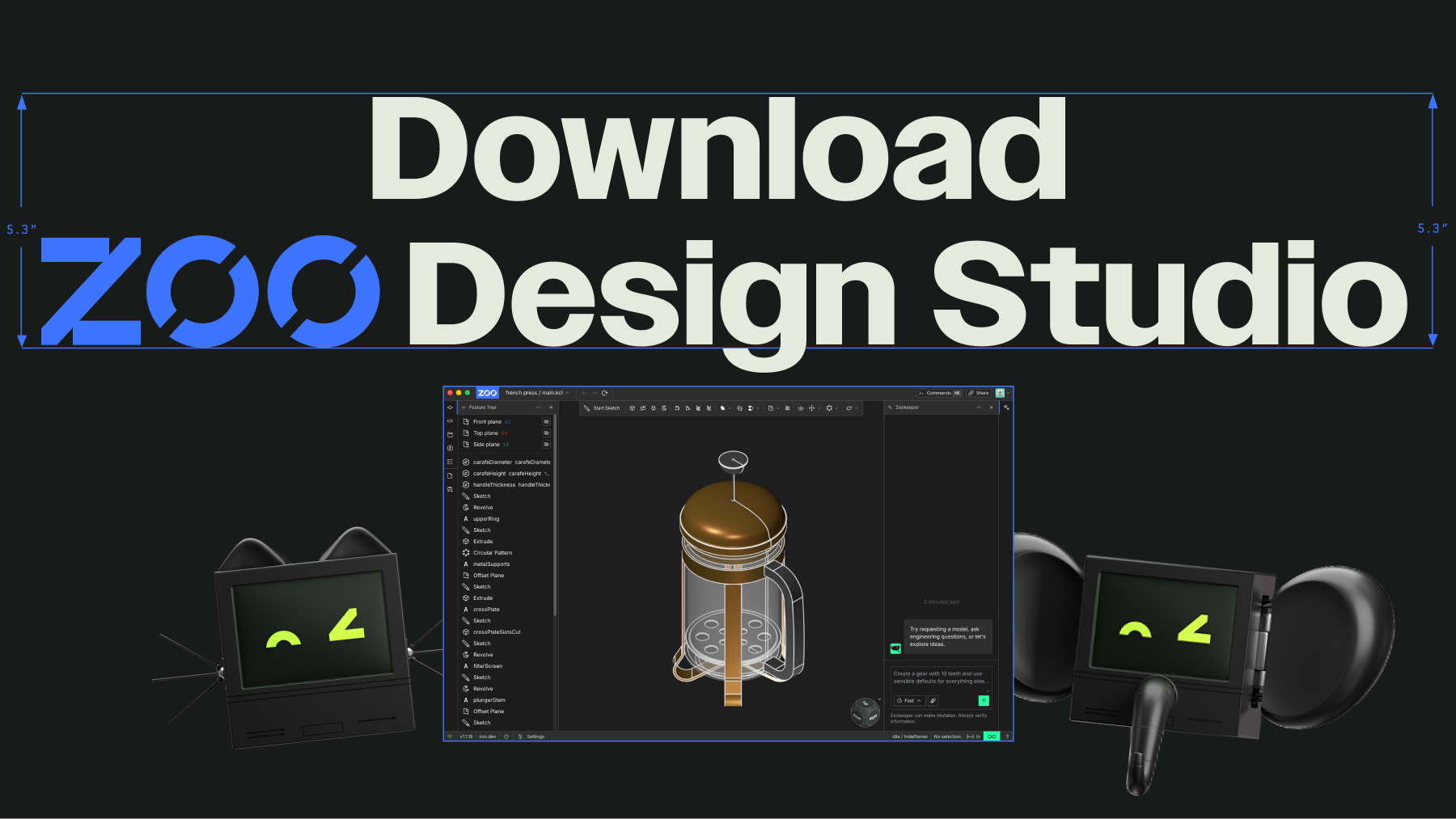Click the Revolve tool icon in the toolbar
The image size is (1456, 819).
click(664, 408)
